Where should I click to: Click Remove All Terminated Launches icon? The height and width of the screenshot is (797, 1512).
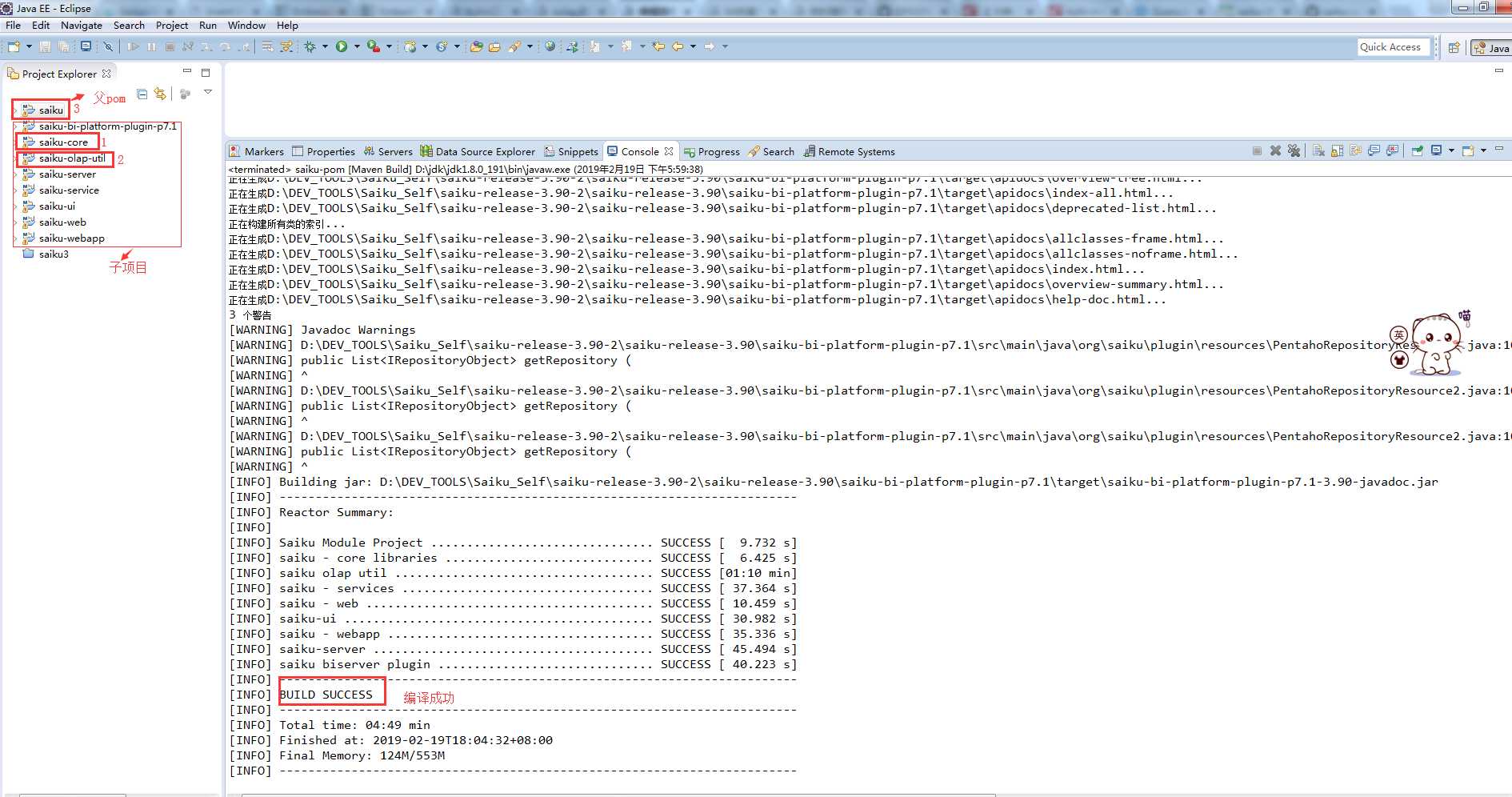click(1294, 150)
